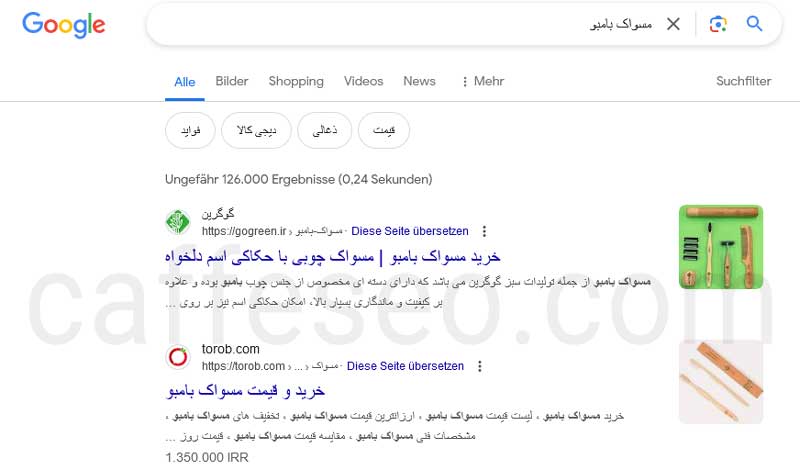Viewport: 800px width, 470px height.
Task: Switch to the Videos tab
Action: (x=363, y=81)
